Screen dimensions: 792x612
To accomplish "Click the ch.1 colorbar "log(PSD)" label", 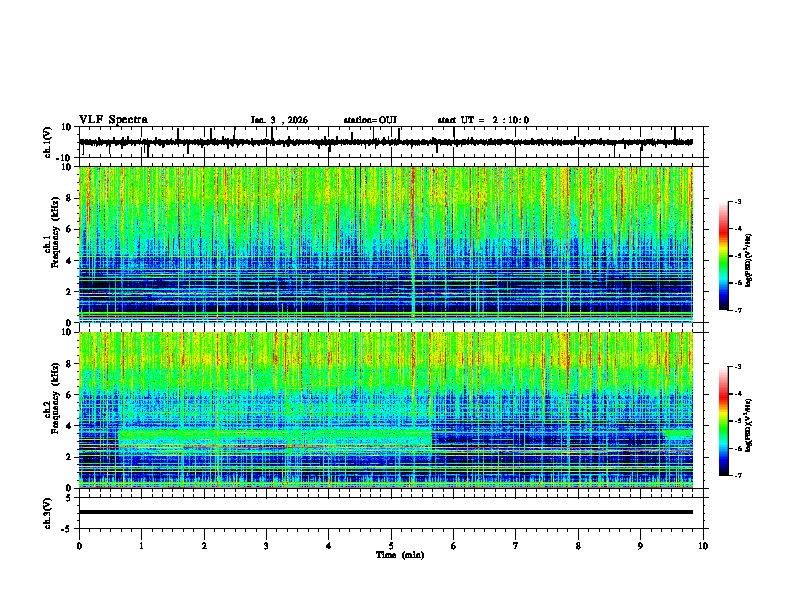I will (x=749, y=260).
